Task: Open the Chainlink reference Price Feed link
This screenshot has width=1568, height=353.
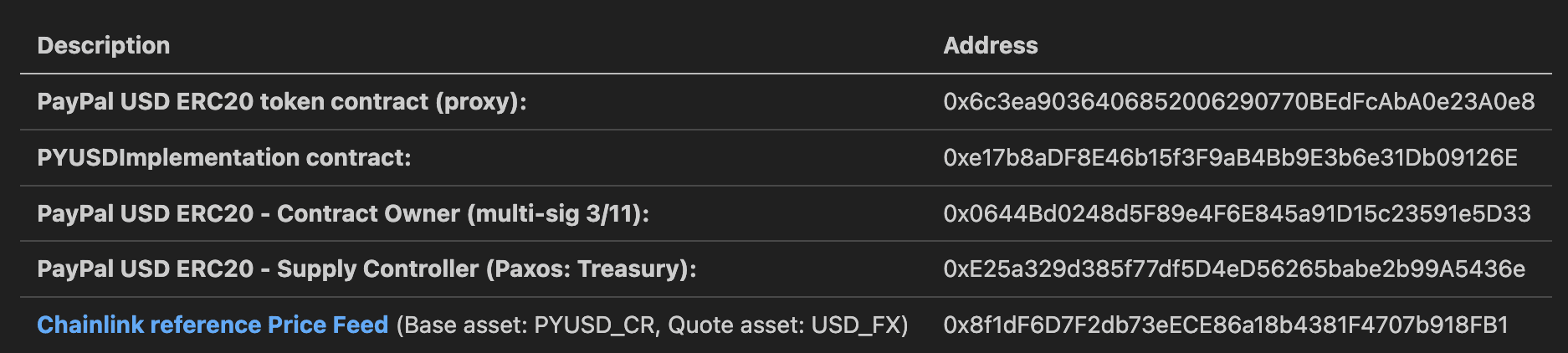Action: coord(213,325)
